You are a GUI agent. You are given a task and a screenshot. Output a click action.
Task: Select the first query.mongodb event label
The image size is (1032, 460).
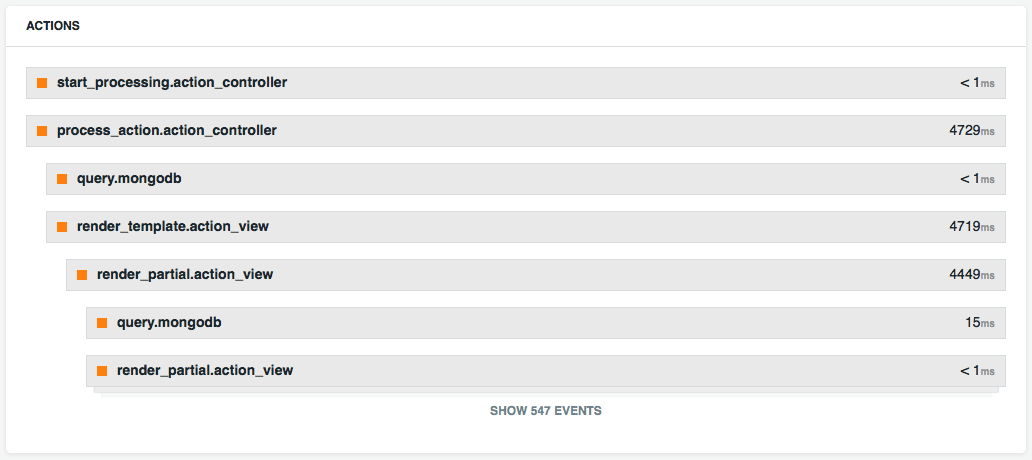tap(129, 179)
